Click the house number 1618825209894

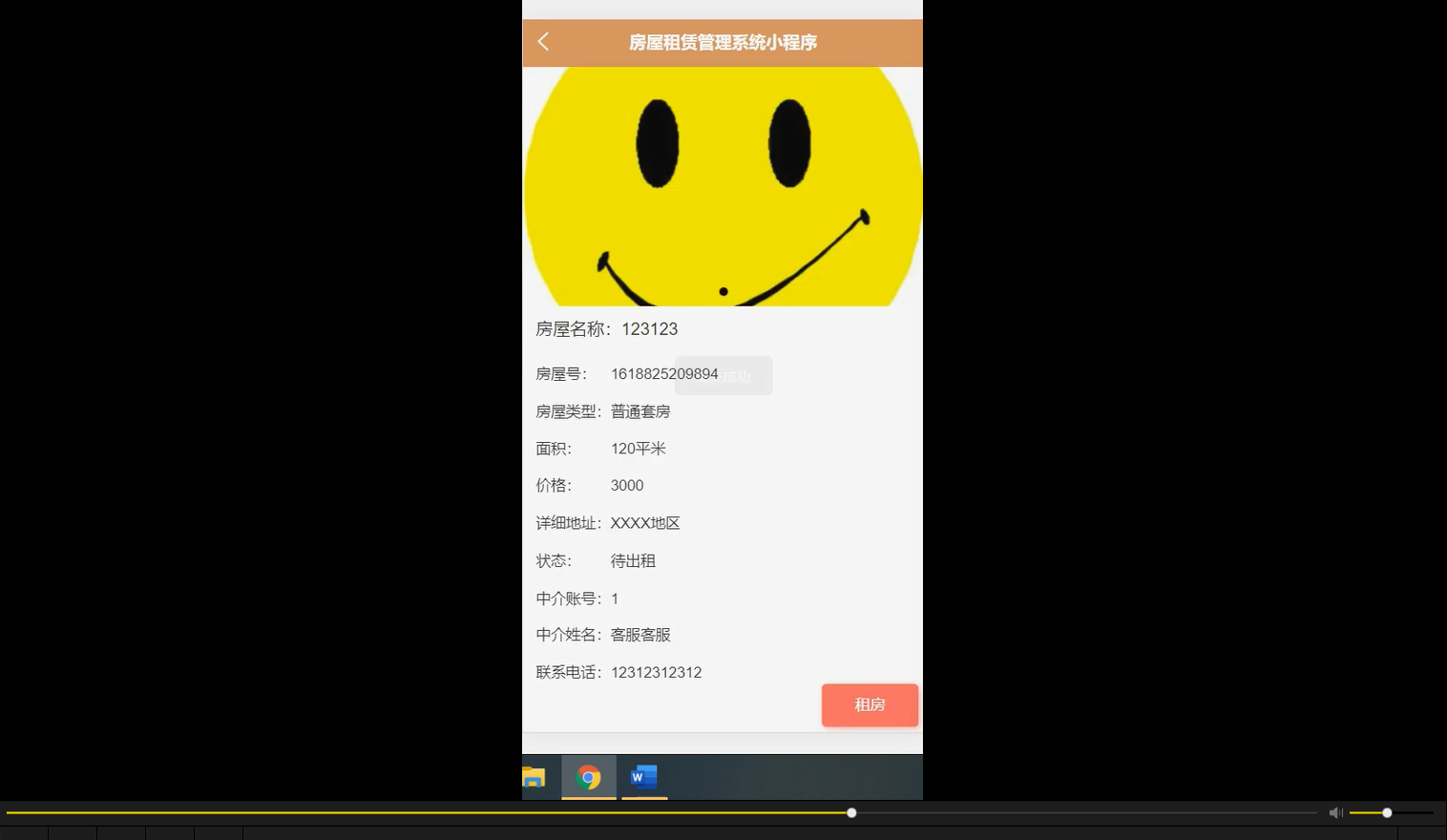(664, 374)
